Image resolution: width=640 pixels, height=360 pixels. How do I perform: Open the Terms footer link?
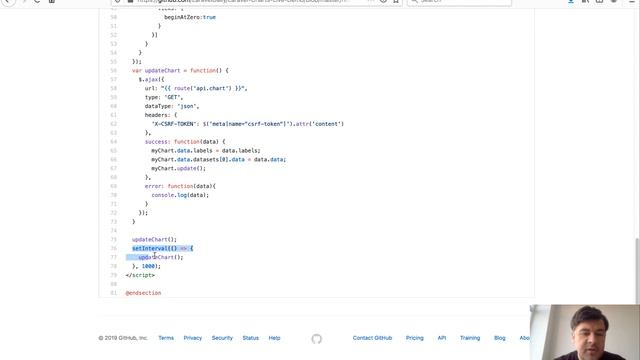(x=166, y=338)
